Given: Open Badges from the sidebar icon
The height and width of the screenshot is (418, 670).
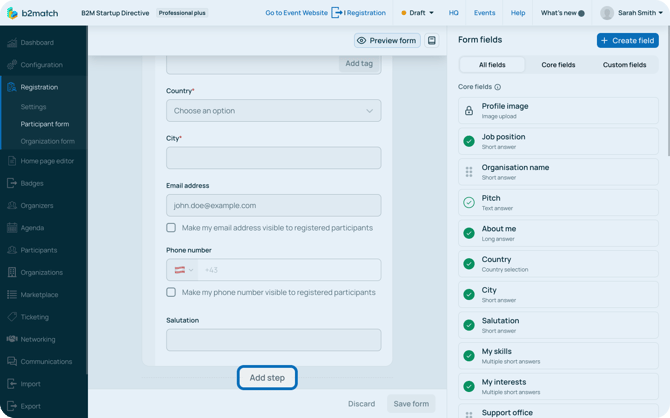Looking at the screenshot, I should pyautogui.click(x=12, y=183).
